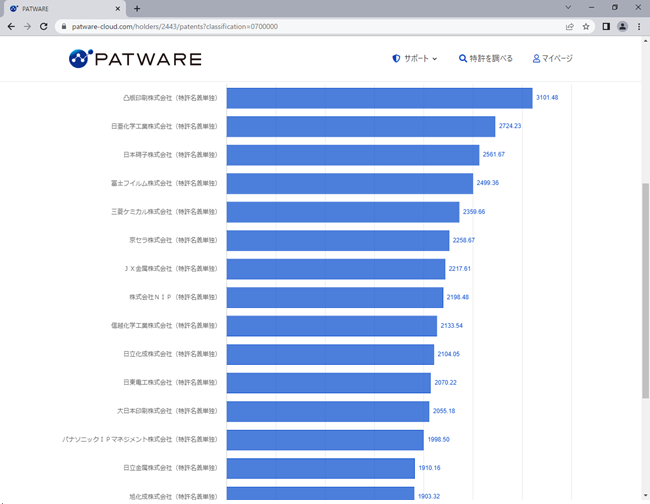
Task: Bookmark this page with the star icon
Action: (x=586, y=27)
